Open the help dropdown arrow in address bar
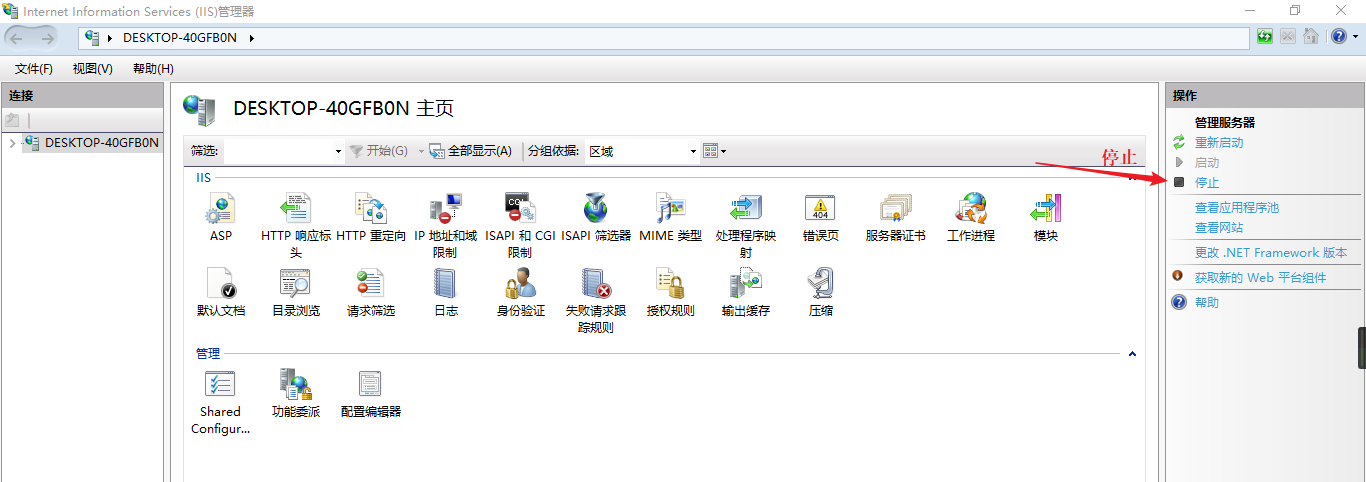This screenshot has width=1366, height=482. (x=1354, y=37)
